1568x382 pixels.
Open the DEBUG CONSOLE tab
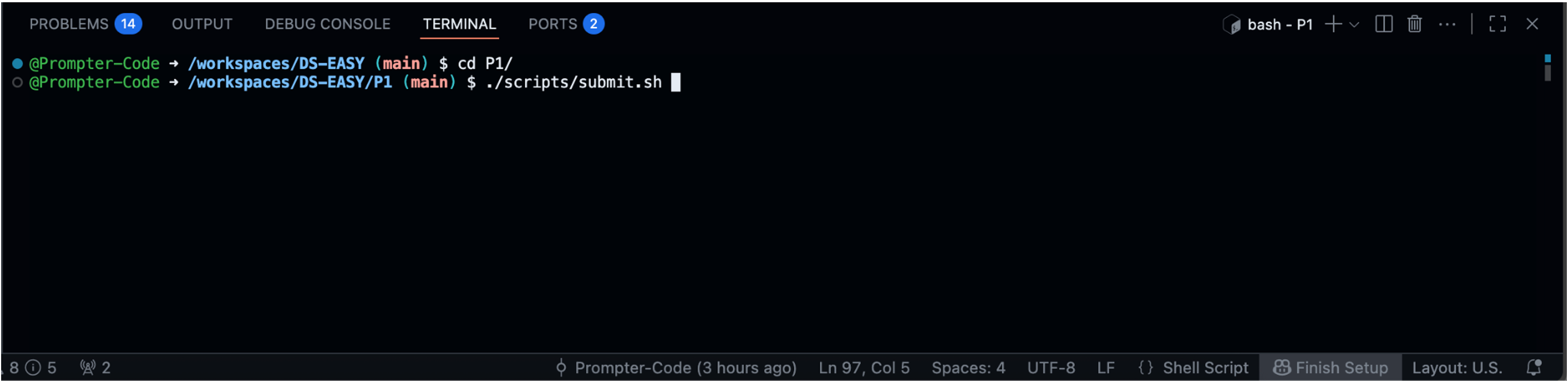328,24
